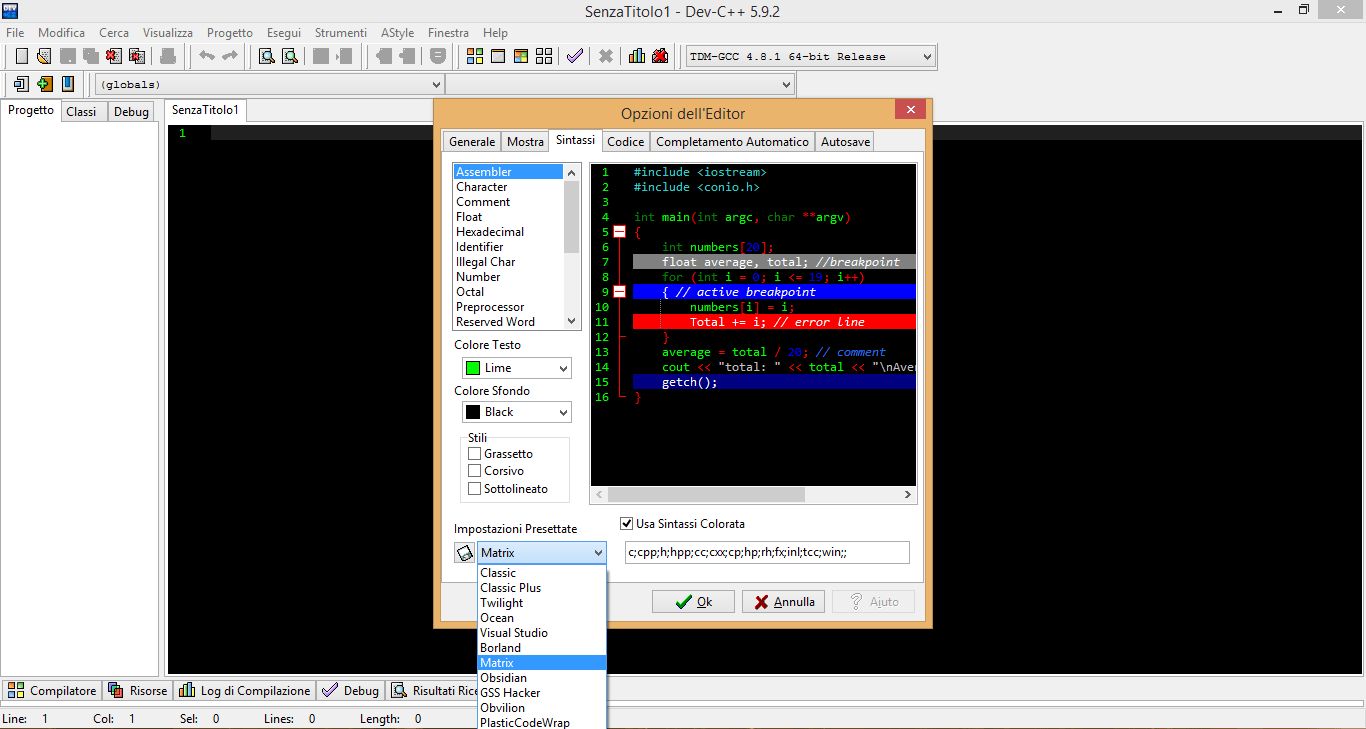This screenshot has height=729, width=1366.
Task: Rebuild all using the four-outlined-squares toolbar icon
Action: [544, 56]
